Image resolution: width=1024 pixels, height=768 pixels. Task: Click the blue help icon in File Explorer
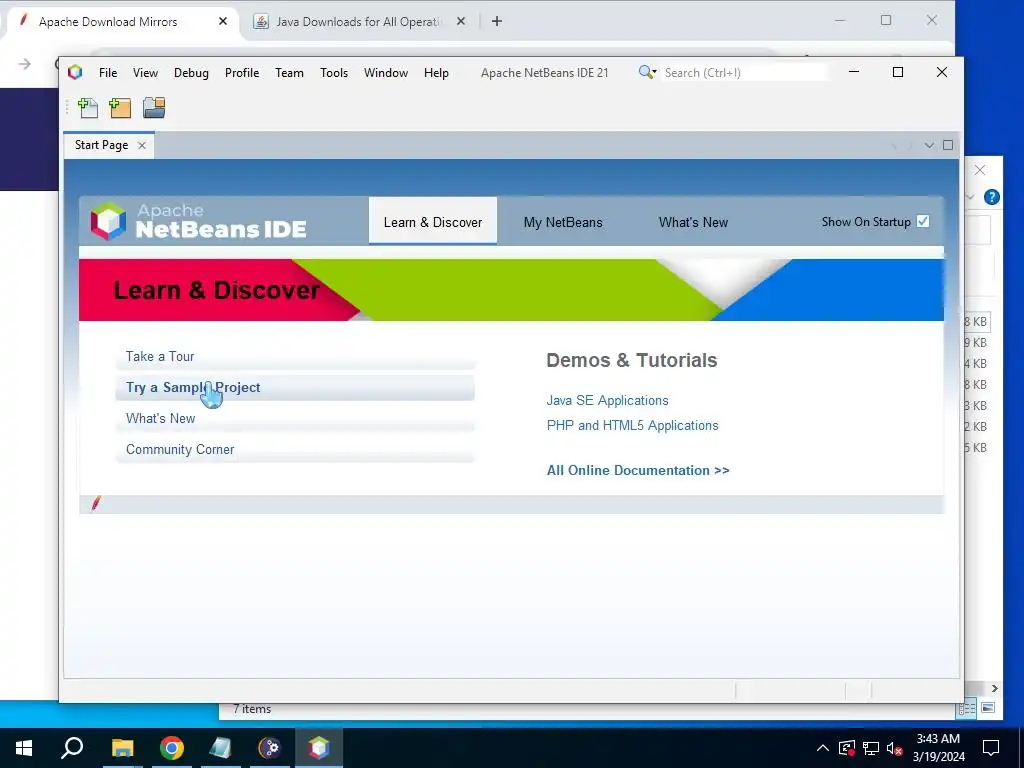click(x=991, y=197)
